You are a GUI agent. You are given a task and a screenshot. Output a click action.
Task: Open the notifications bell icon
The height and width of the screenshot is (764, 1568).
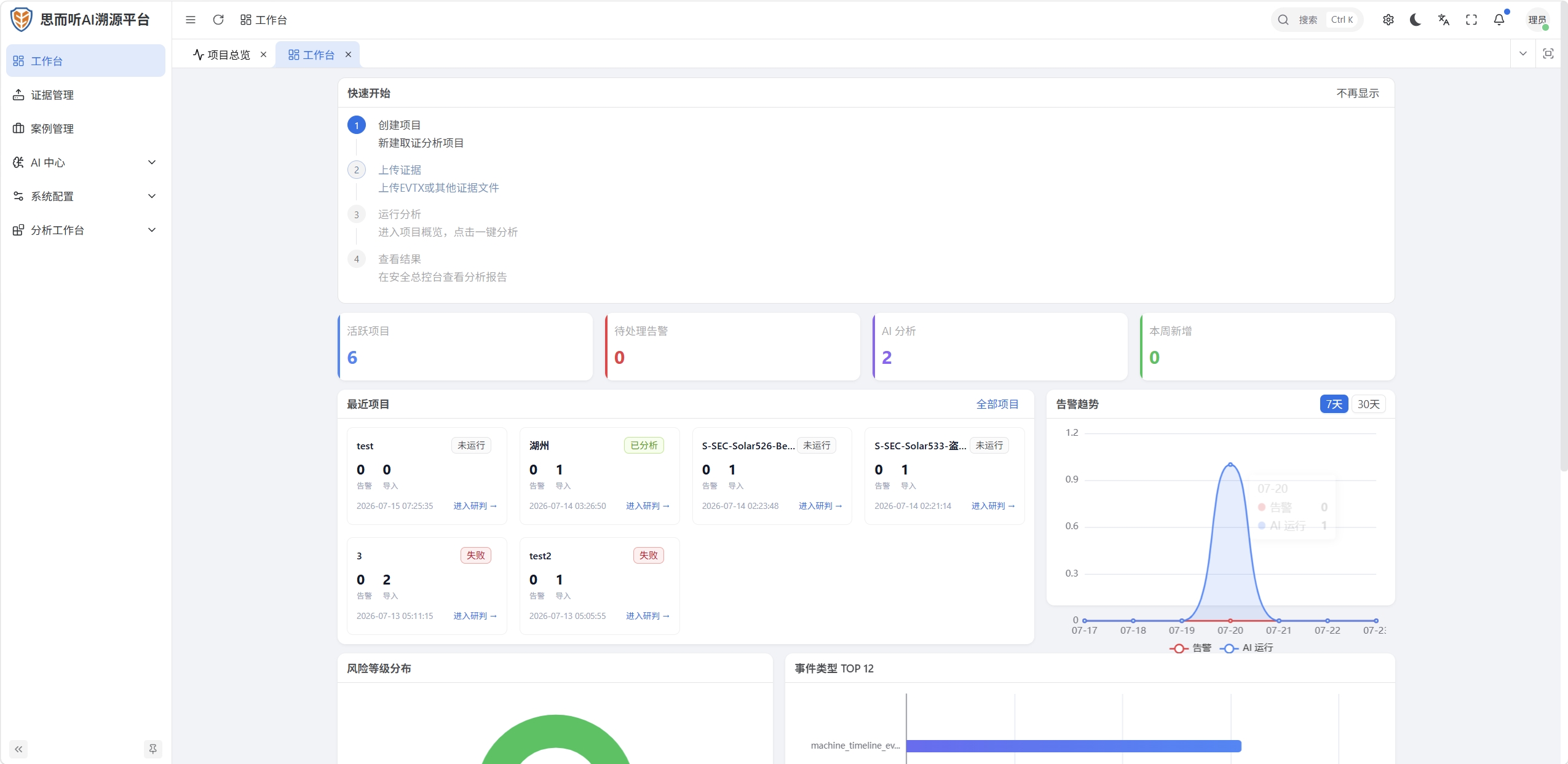click(1499, 20)
